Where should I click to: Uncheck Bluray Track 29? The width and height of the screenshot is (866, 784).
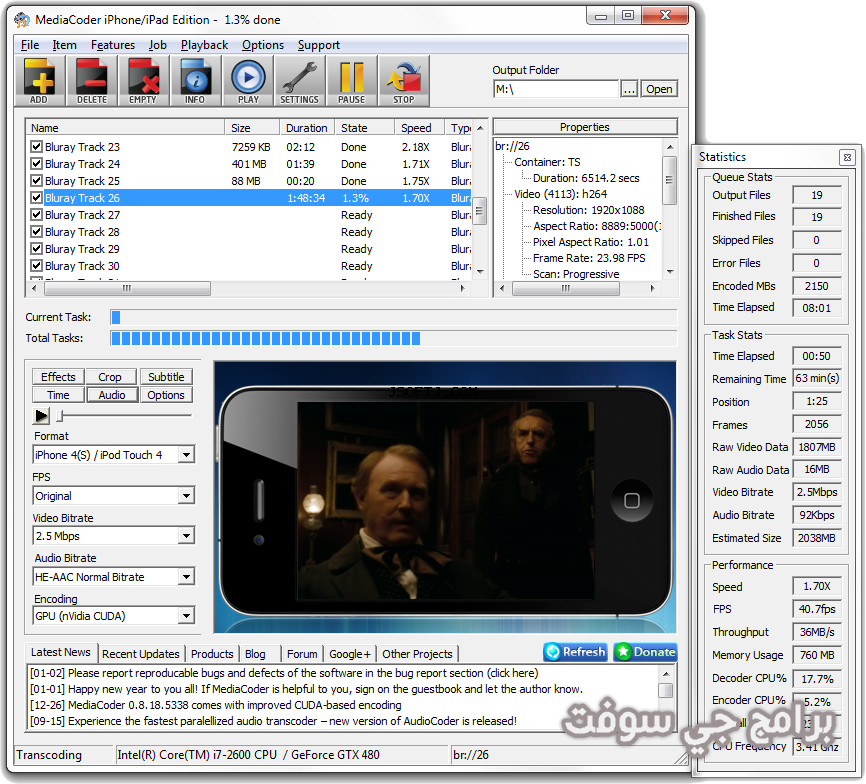[36, 249]
